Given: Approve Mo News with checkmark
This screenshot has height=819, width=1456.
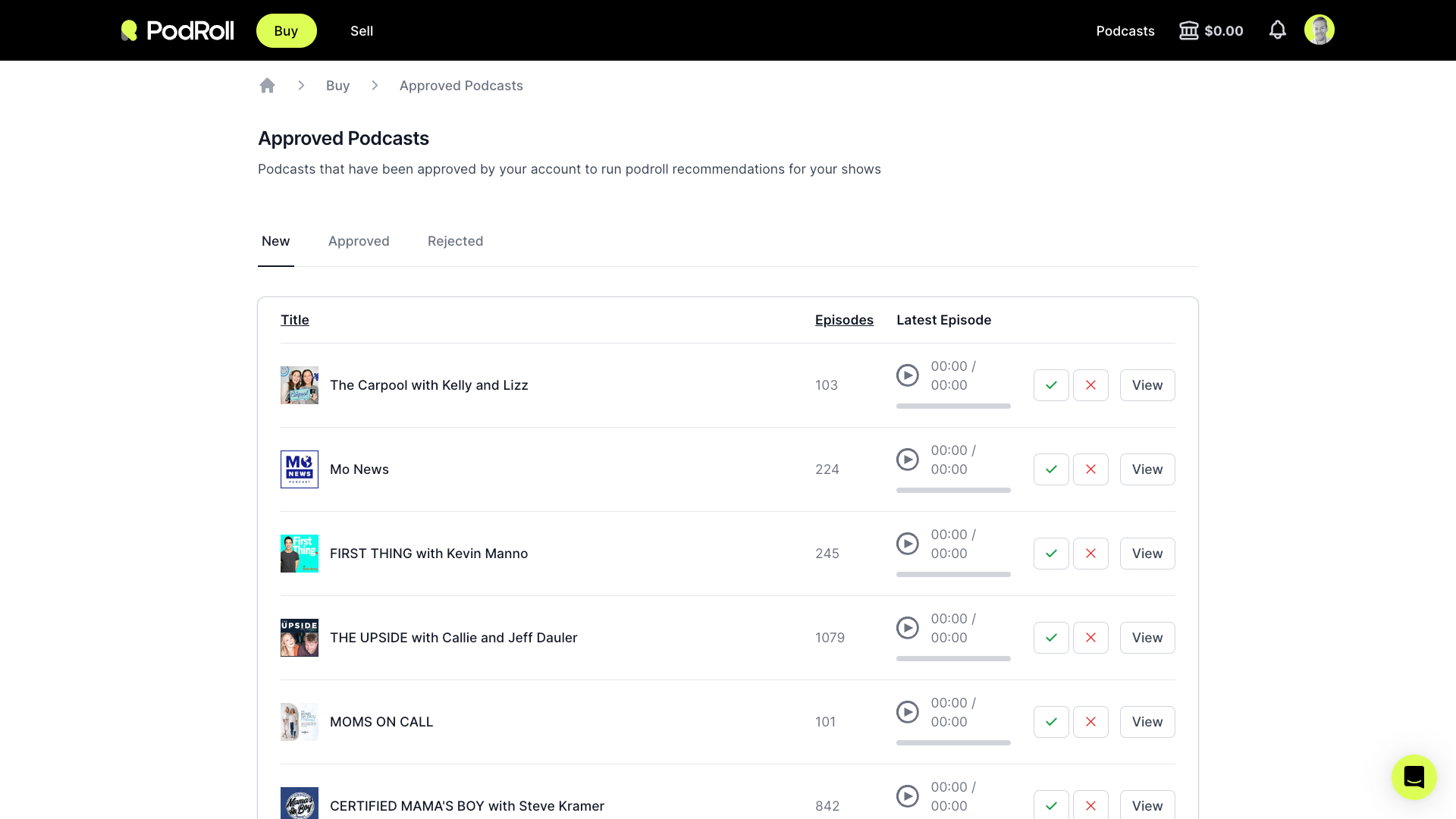Looking at the screenshot, I should 1051,469.
